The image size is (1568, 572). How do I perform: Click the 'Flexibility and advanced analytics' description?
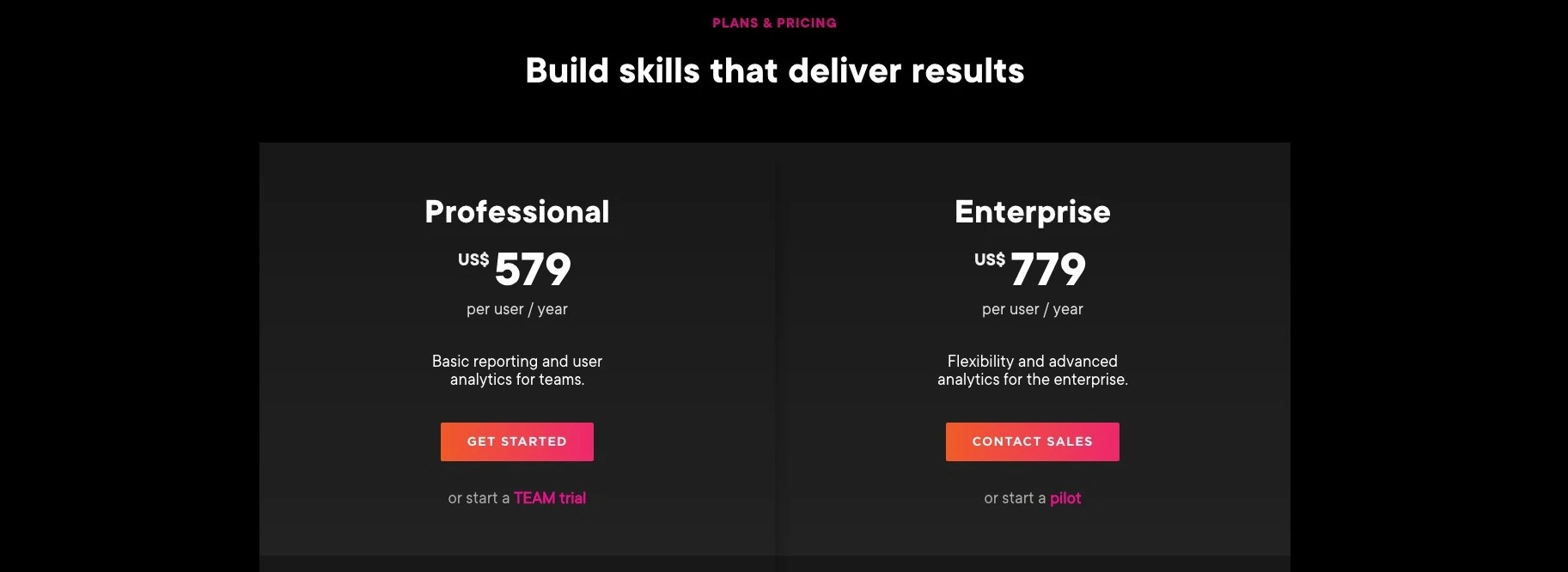(x=1033, y=370)
